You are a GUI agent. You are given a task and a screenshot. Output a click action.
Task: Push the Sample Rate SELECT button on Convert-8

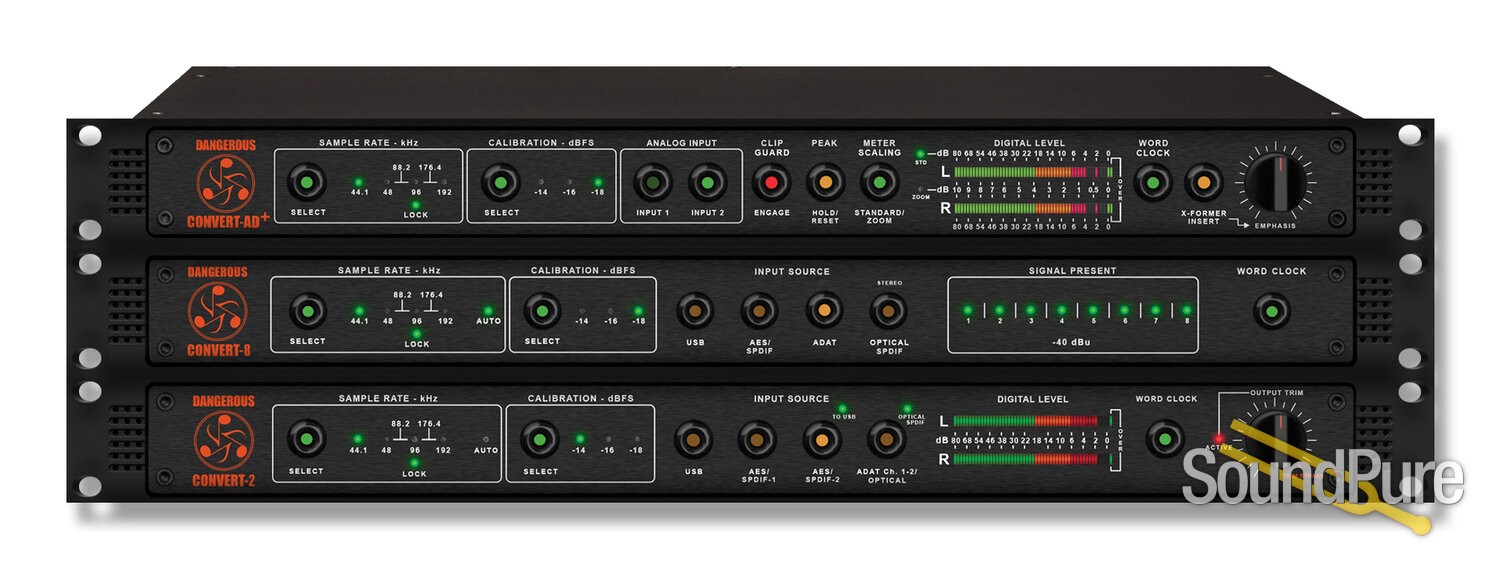307,312
